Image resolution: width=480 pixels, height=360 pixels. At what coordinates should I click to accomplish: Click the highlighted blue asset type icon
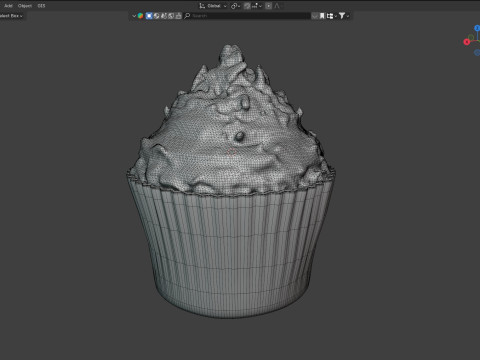coord(149,16)
